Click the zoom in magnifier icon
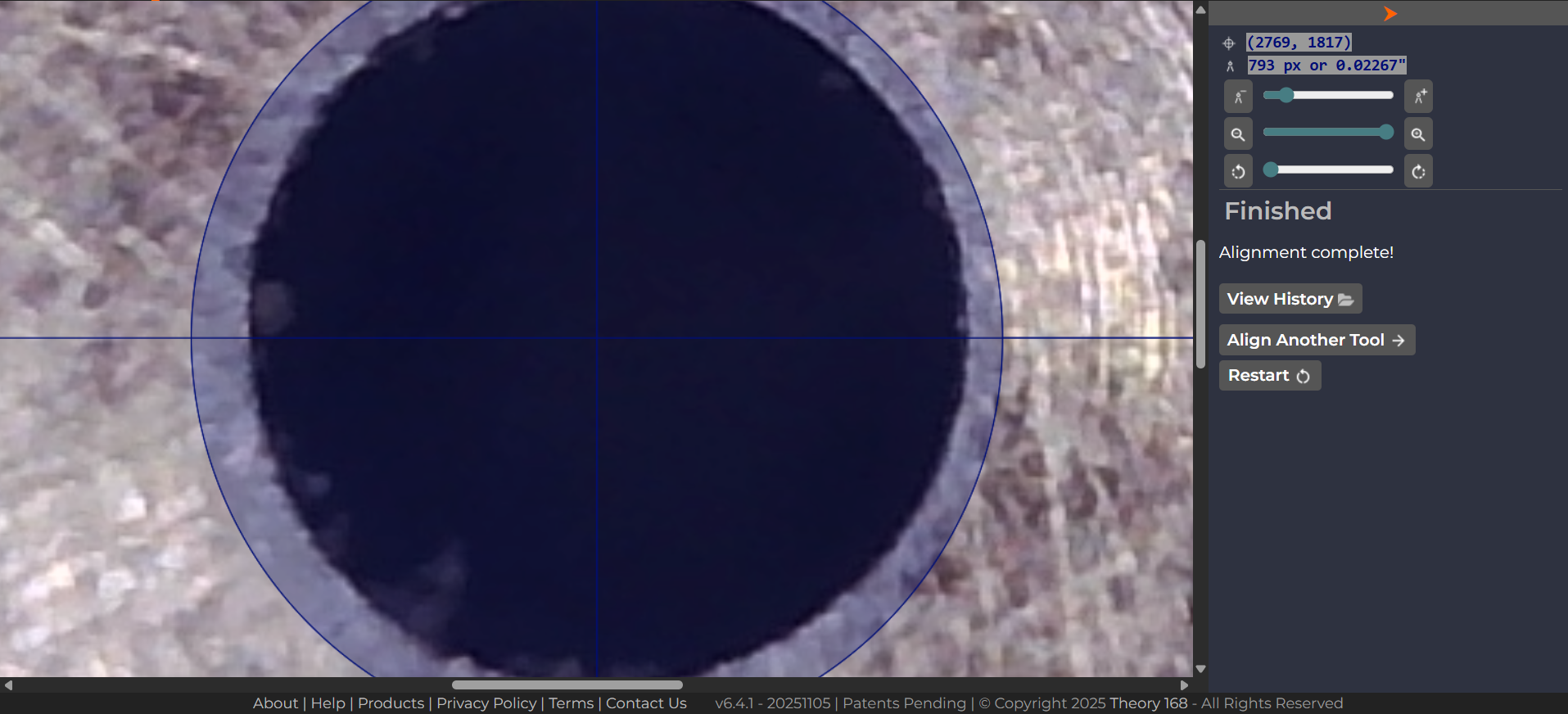The image size is (1568, 714). (x=1418, y=134)
